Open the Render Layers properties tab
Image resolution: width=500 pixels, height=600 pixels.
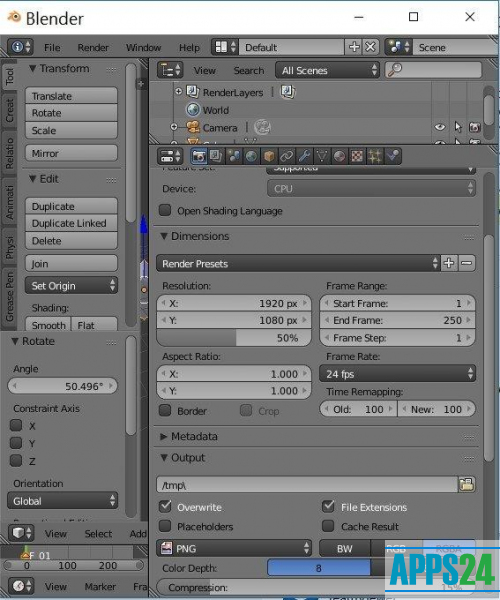pyautogui.click(x=216, y=156)
